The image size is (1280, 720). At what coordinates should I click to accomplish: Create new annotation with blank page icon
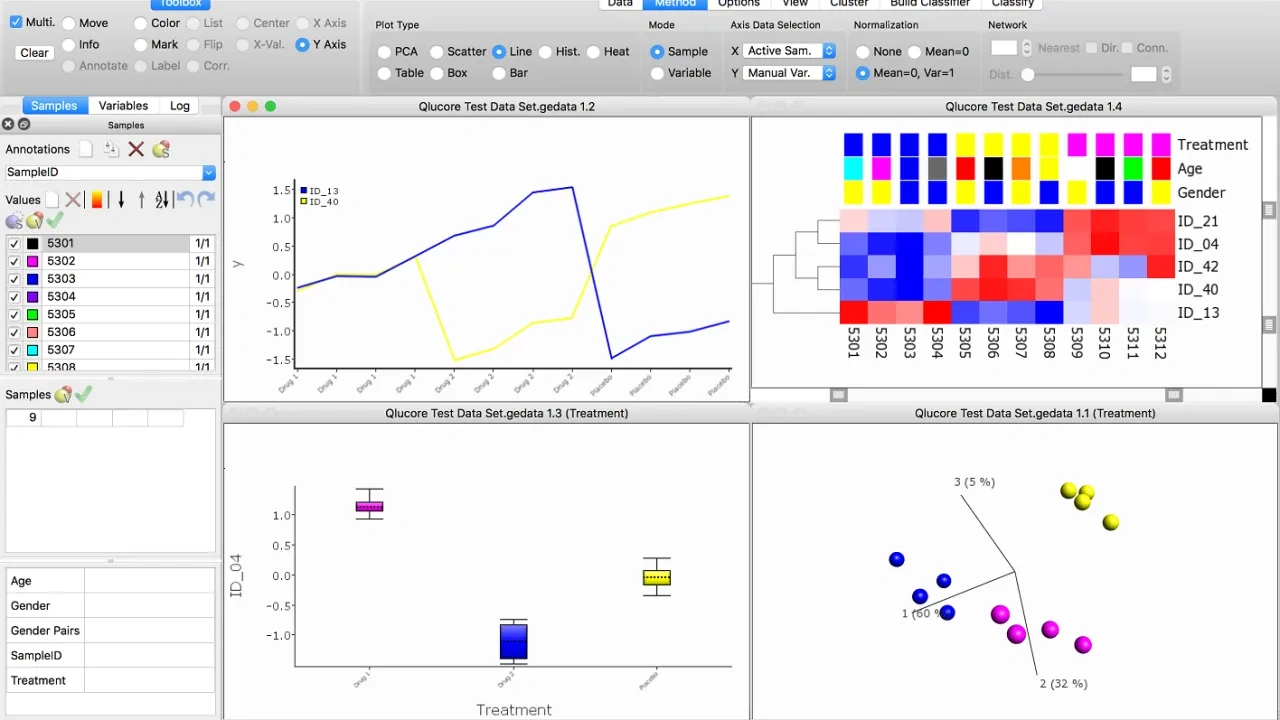click(87, 149)
